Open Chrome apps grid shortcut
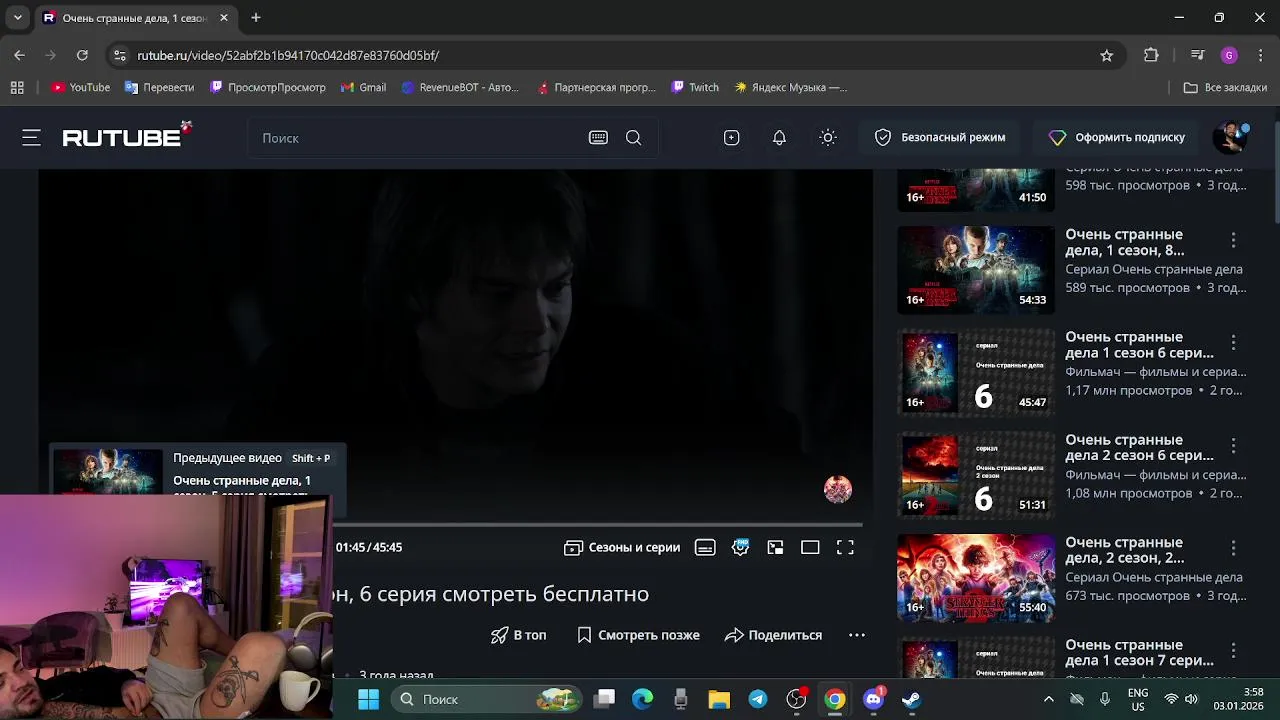Viewport: 1280px width, 720px height. click(17, 87)
